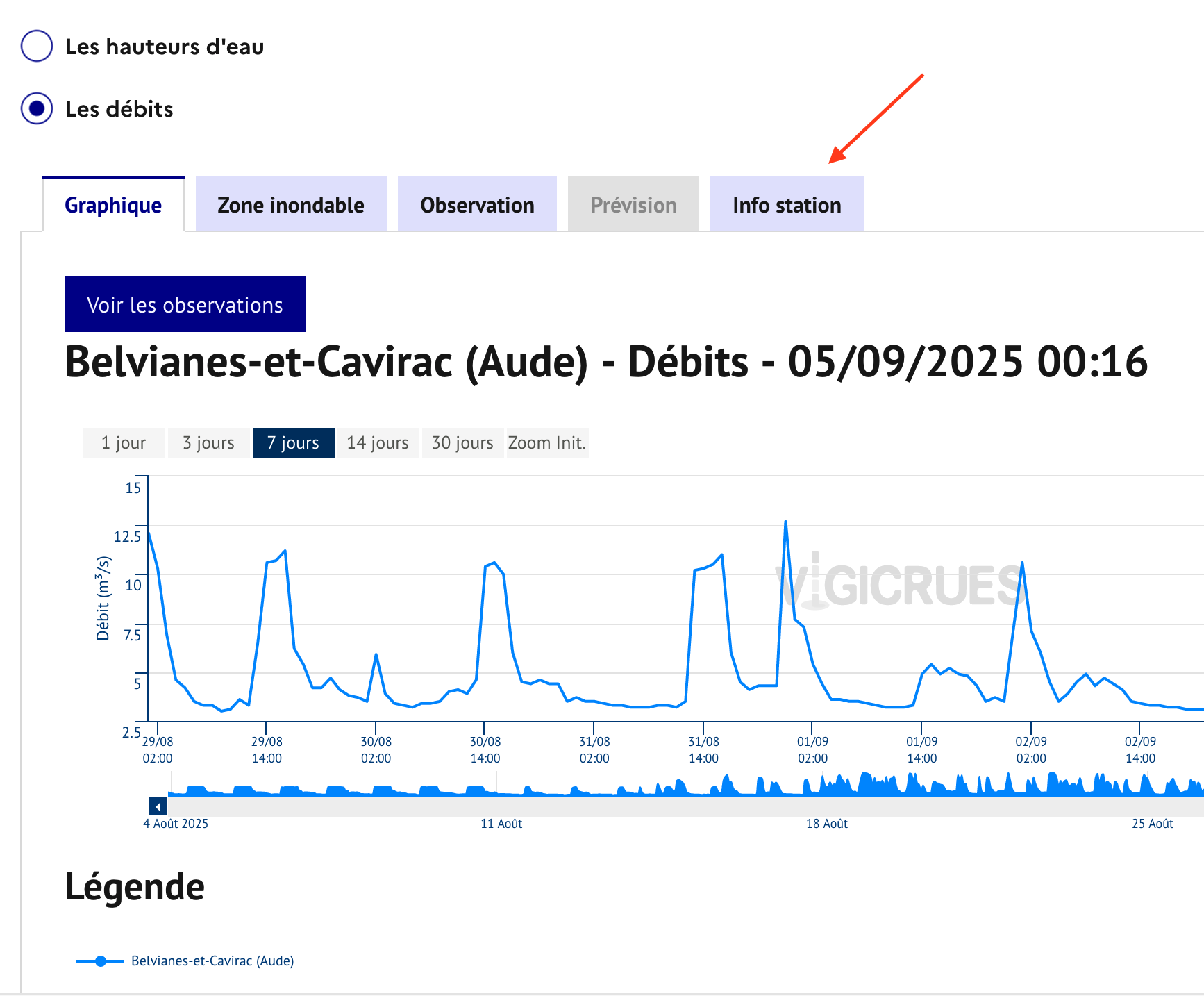Image resolution: width=1204 pixels, height=996 pixels.
Task: Open the Zone inondable tab
Action: 290,205
